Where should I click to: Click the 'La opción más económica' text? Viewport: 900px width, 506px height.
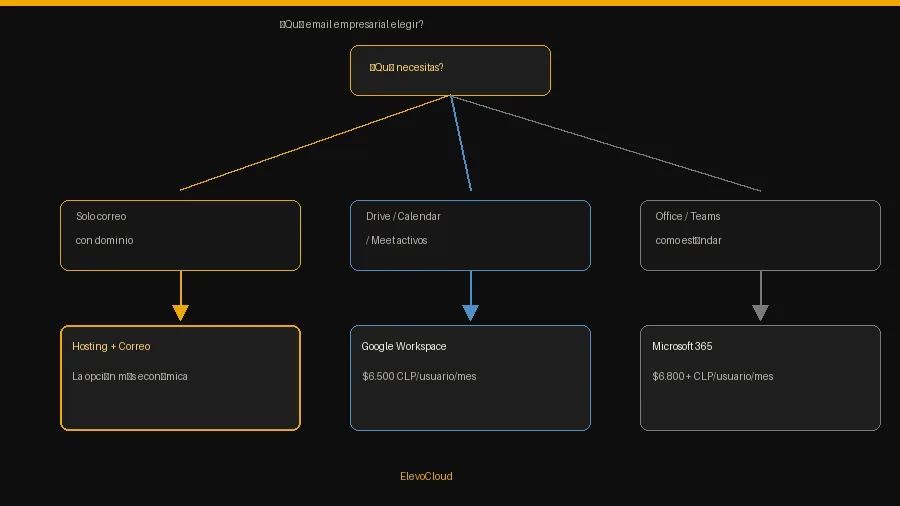click(x=130, y=376)
